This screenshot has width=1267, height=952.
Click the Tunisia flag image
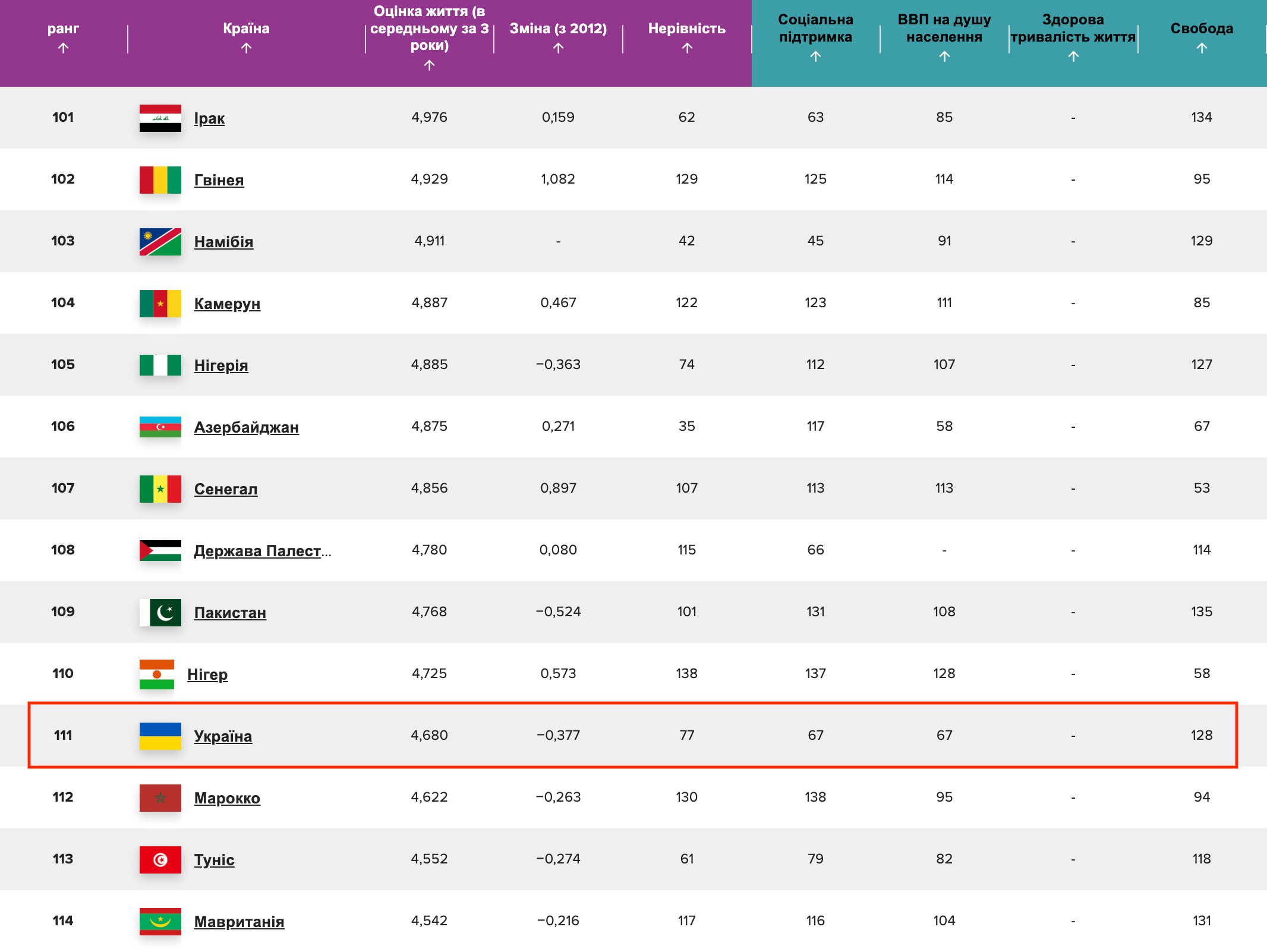tap(160, 859)
